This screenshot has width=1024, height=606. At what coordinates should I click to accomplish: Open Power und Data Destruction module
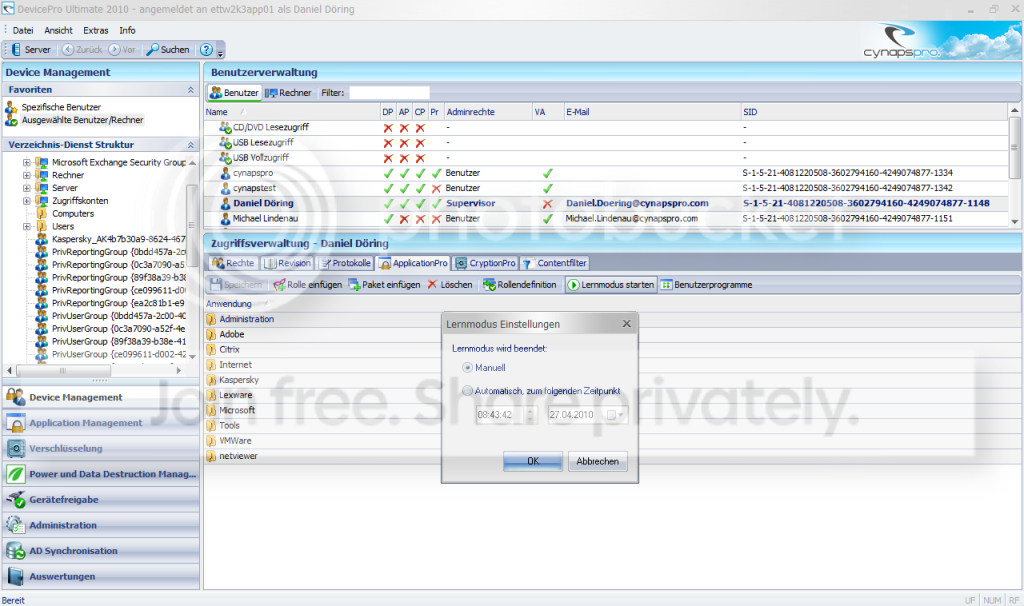coord(101,474)
